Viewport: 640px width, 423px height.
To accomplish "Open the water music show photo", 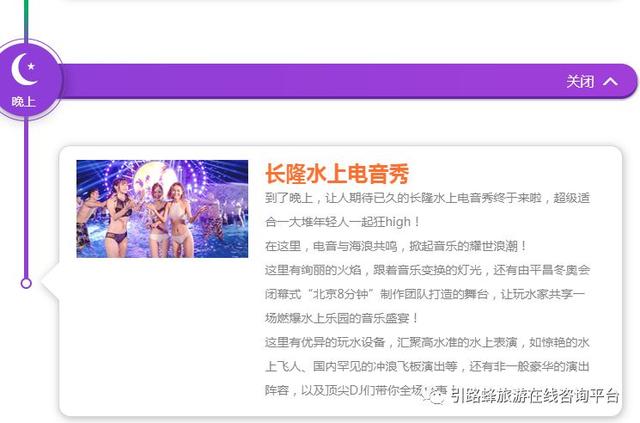I will pos(162,209).
